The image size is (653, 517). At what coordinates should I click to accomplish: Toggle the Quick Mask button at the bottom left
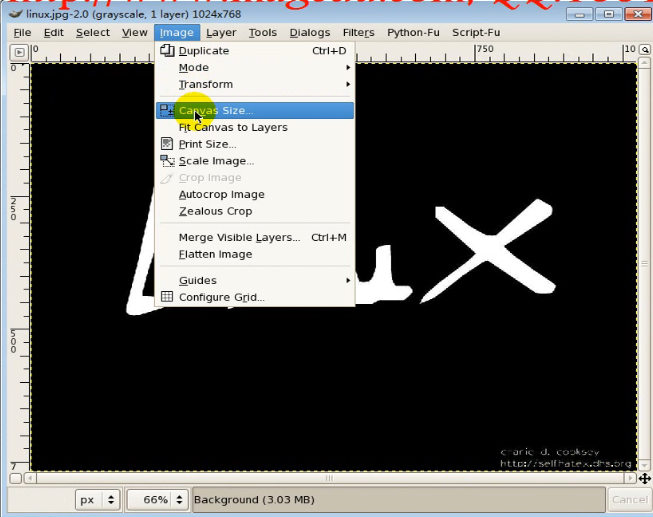click(15, 478)
